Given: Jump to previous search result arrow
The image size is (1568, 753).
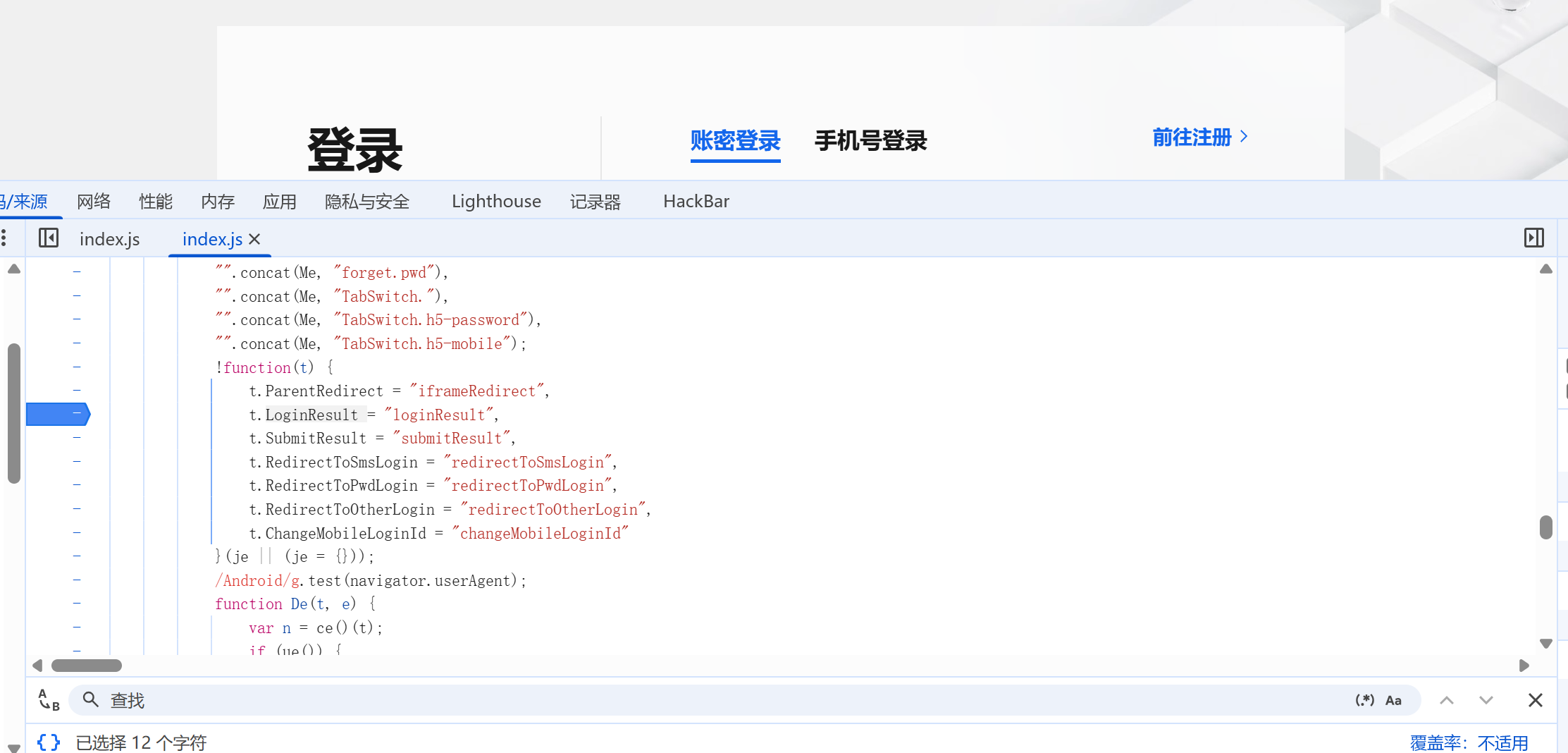Looking at the screenshot, I should (x=1446, y=700).
